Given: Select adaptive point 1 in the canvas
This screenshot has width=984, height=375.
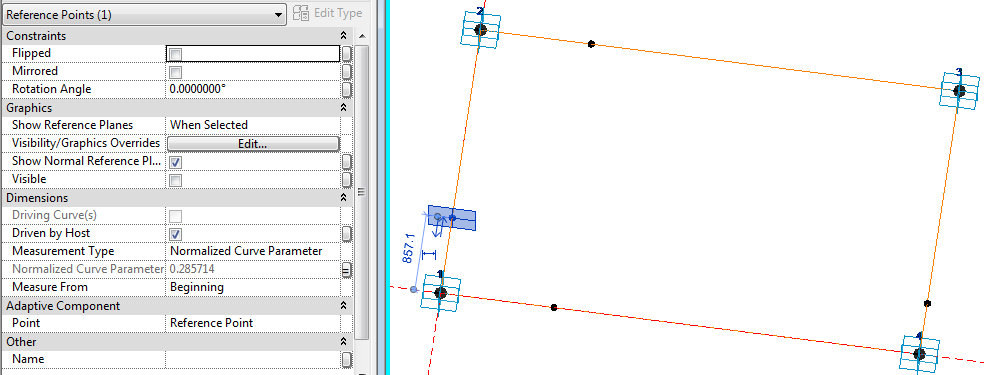Looking at the screenshot, I should tap(441, 292).
